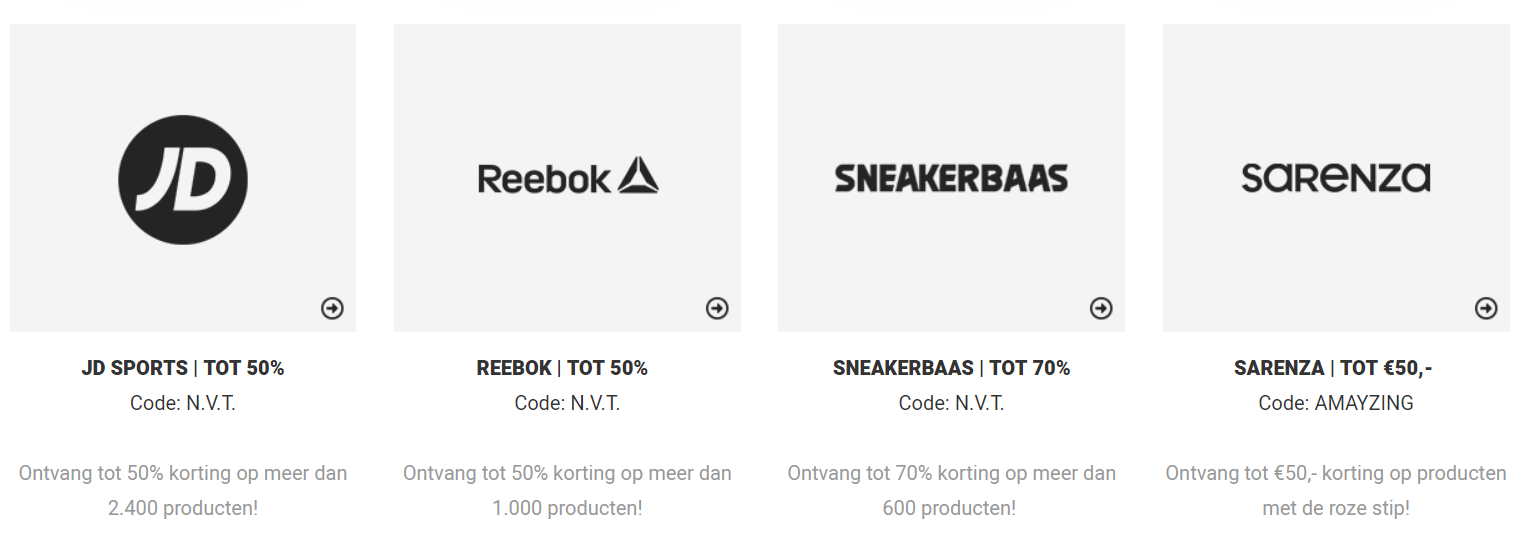Screen dimensions: 1523x534
Task: Open the arrow icon on Sneakerbaas card
Action: tap(1101, 308)
